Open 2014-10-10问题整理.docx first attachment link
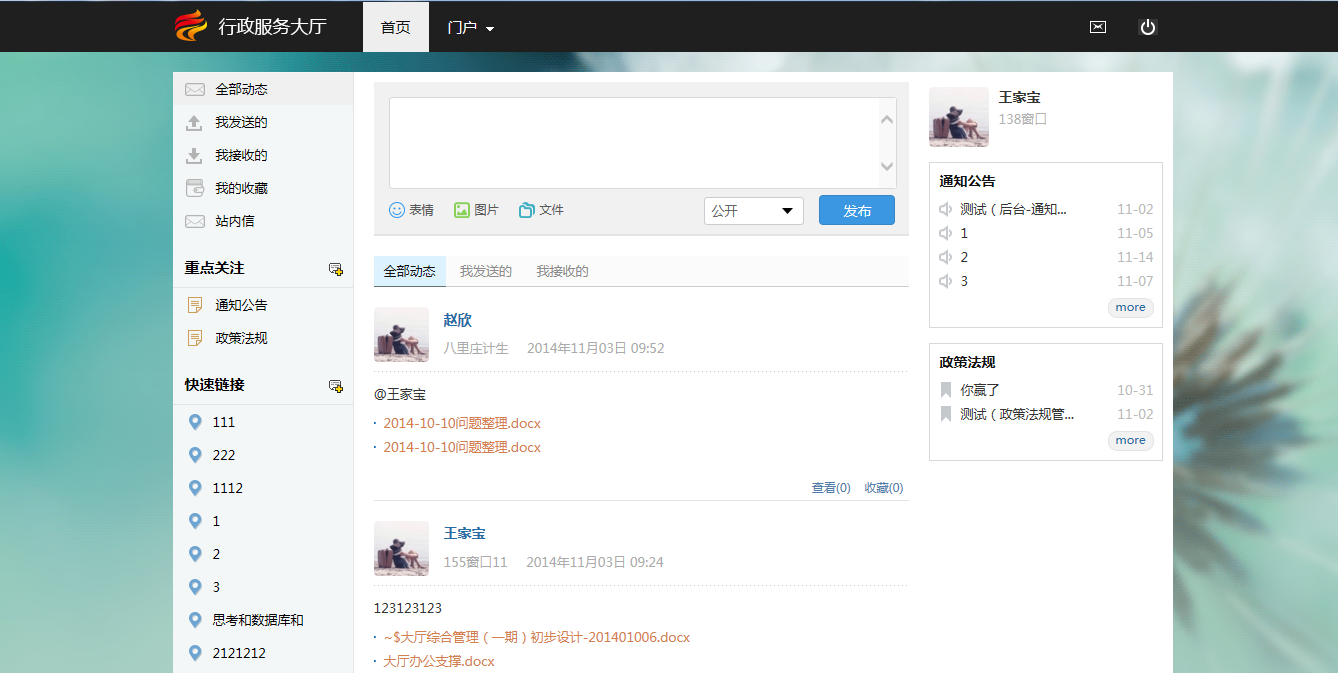The image size is (1338, 673). (x=462, y=423)
